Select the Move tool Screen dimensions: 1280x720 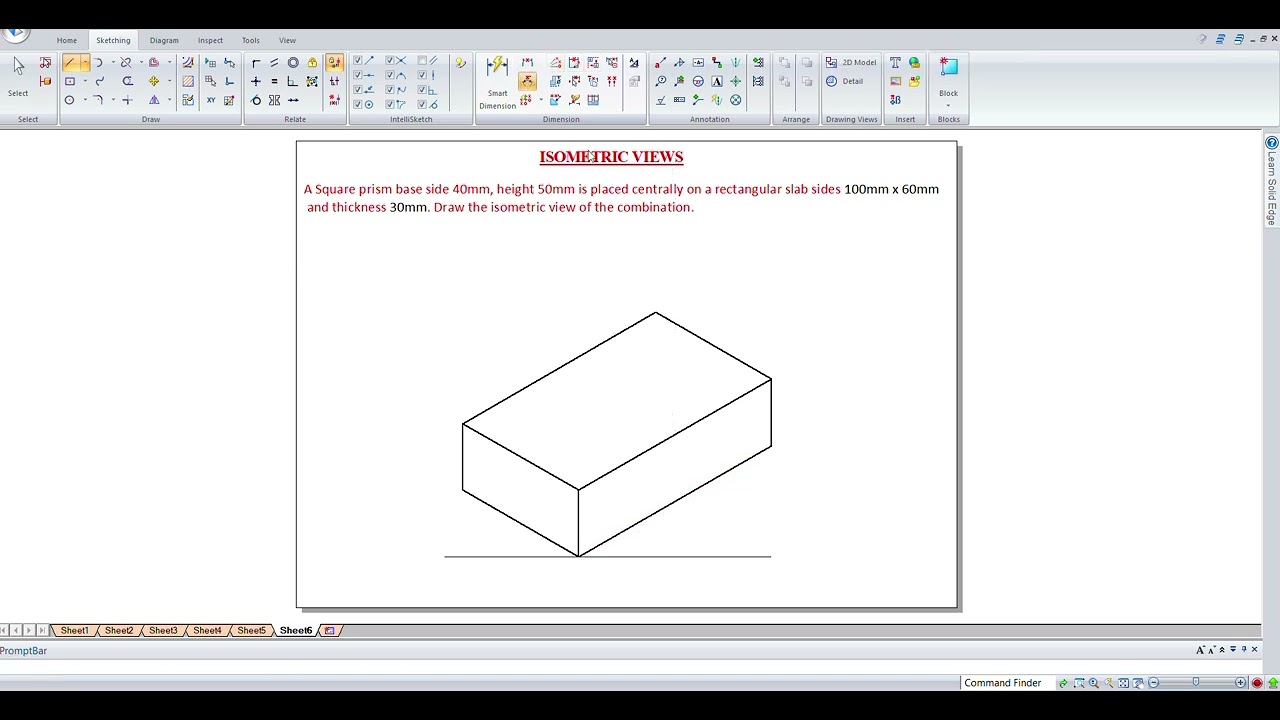point(154,81)
